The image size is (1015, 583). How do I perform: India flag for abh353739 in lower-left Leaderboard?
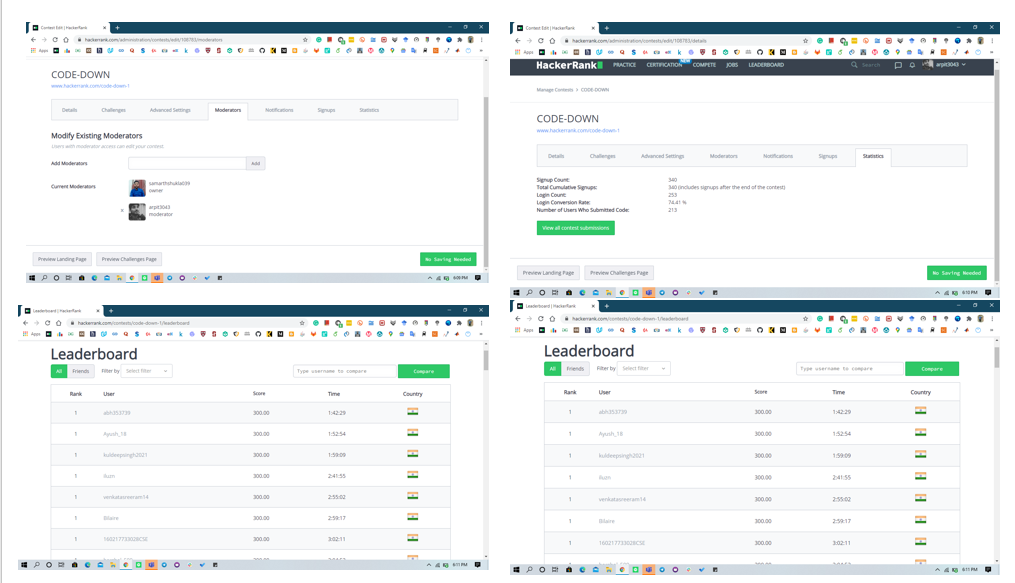tap(412, 412)
